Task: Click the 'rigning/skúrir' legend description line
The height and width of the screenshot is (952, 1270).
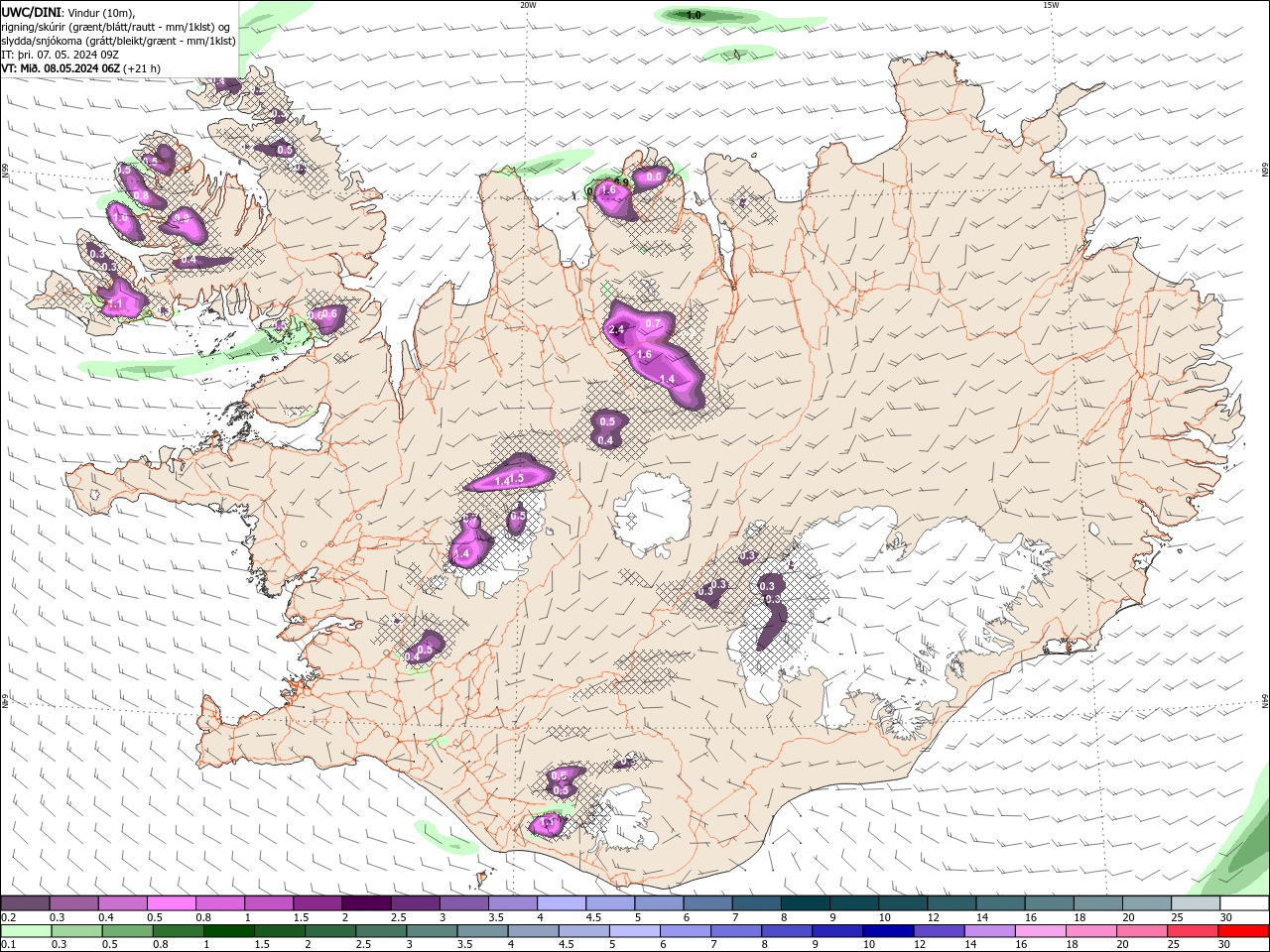Action: point(116,27)
